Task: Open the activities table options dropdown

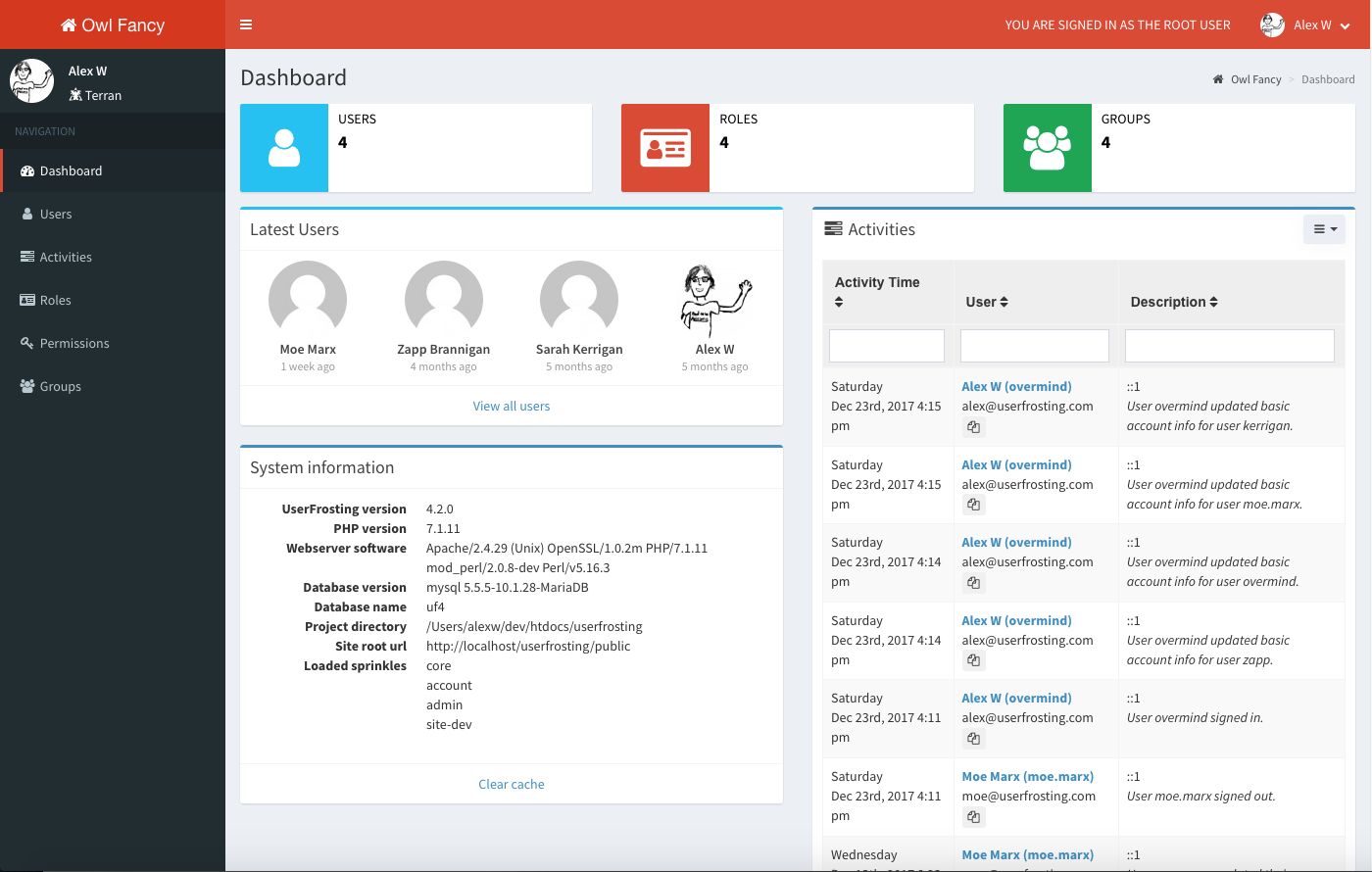Action: tap(1324, 228)
